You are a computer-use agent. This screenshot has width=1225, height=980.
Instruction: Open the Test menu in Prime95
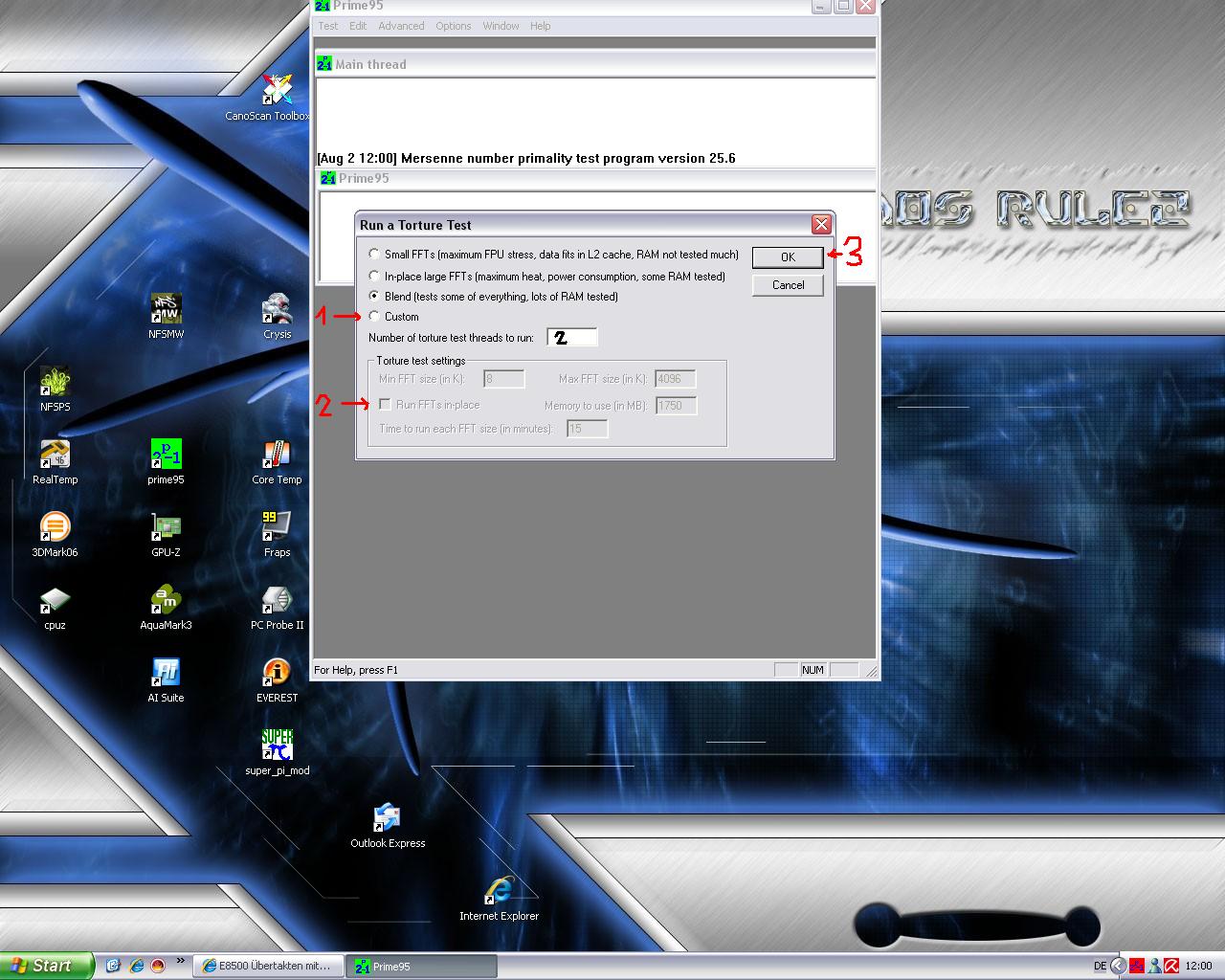point(328,26)
